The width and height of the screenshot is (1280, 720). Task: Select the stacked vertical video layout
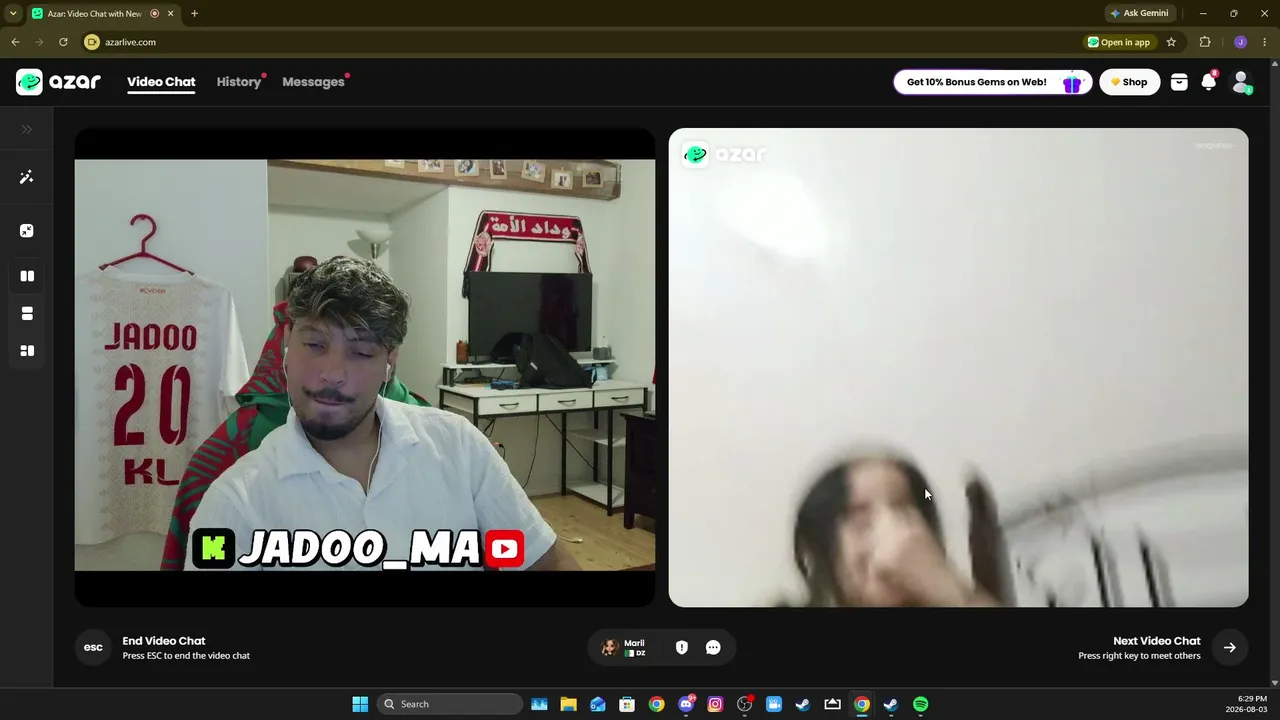[x=27, y=313]
